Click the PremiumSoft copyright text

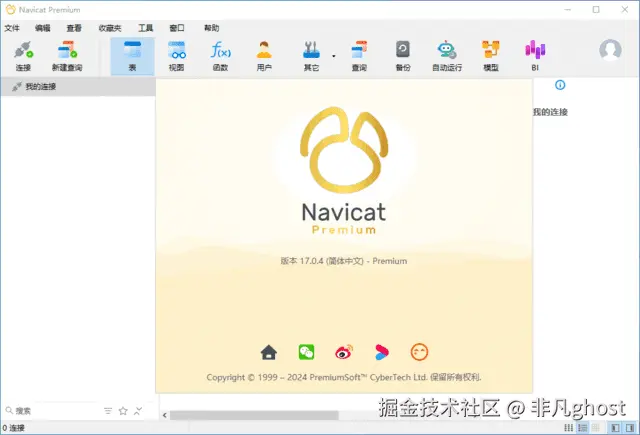pyautogui.click(x=344, y=377)
